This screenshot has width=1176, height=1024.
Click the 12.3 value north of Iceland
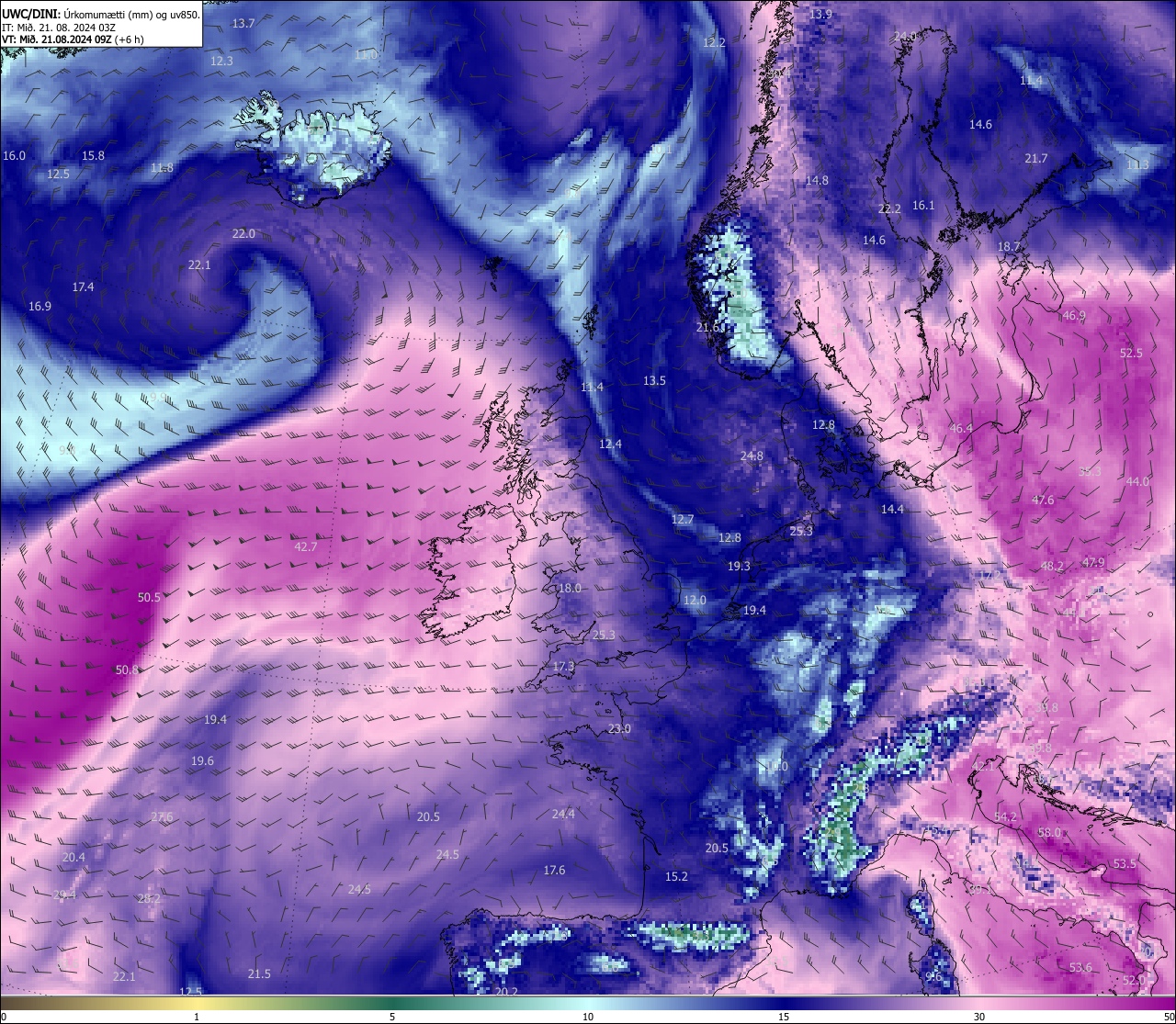(221, 61)
